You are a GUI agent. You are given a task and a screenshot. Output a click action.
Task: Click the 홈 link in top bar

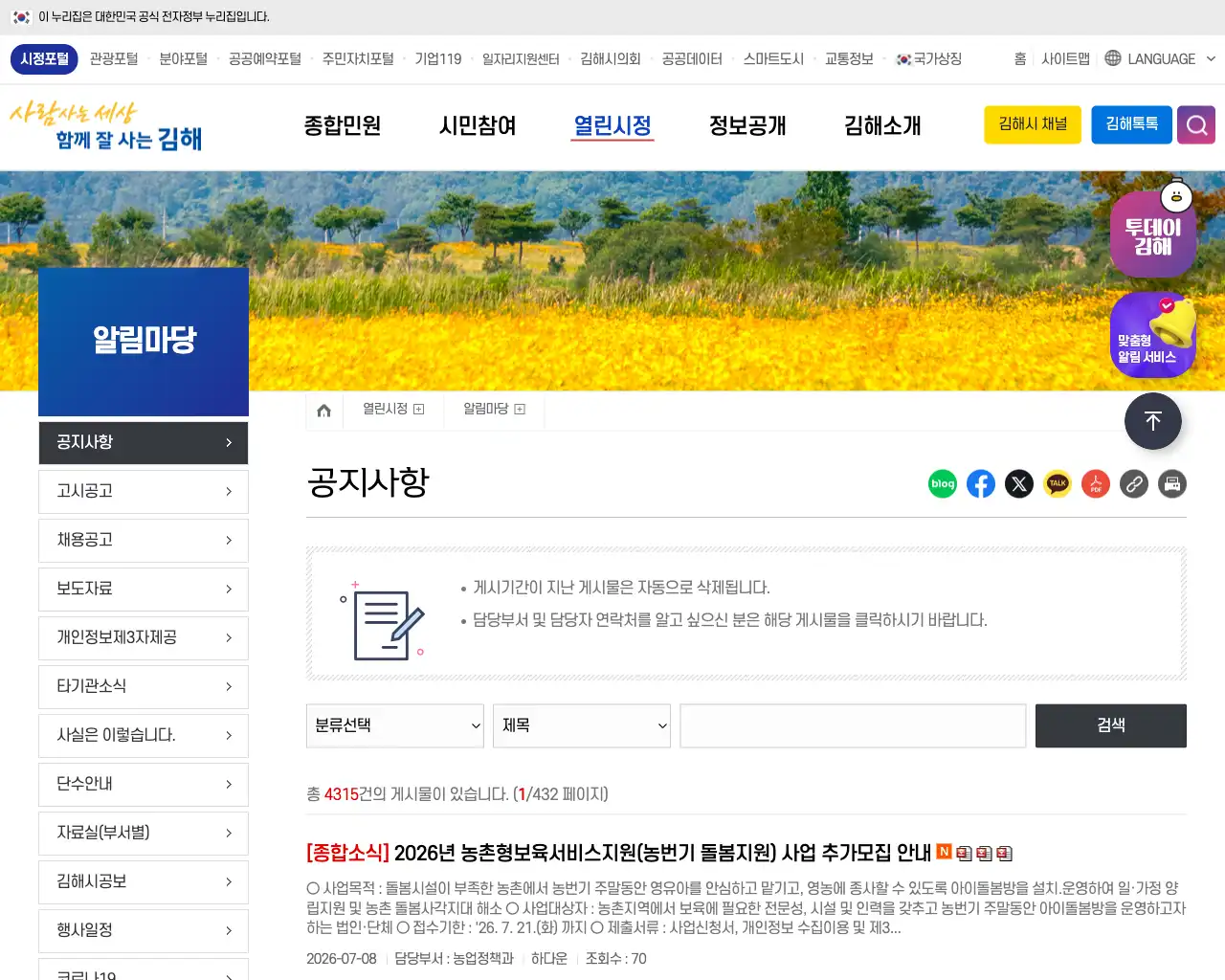1020,59
